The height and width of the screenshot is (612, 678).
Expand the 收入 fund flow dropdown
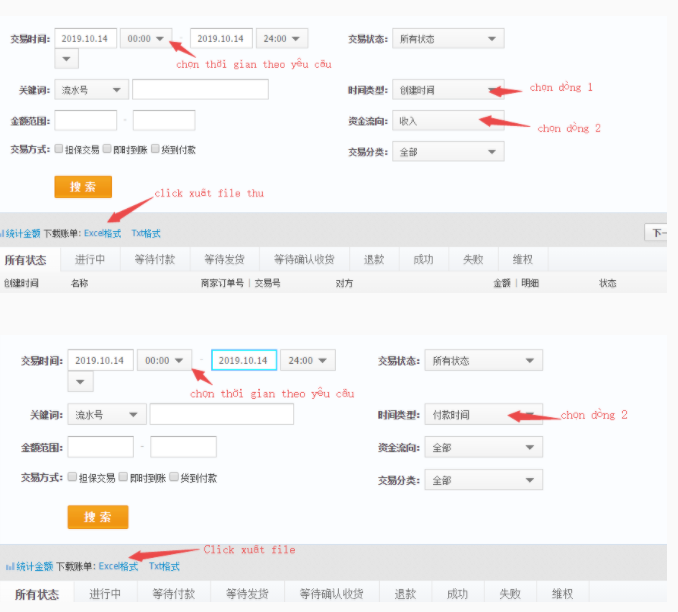coord(447,121)
